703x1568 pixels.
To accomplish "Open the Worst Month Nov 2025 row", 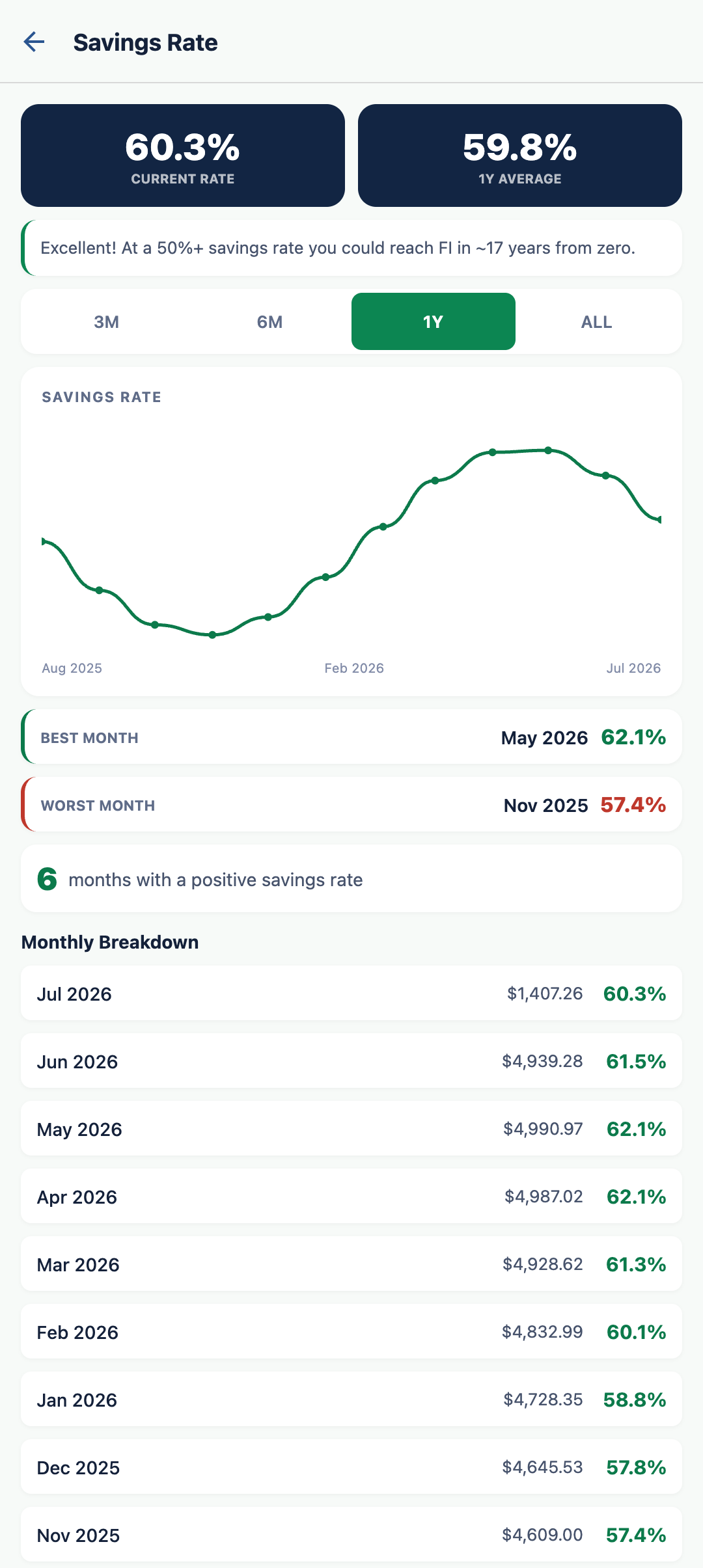I will pyautogui.click(x=351, y=805).
